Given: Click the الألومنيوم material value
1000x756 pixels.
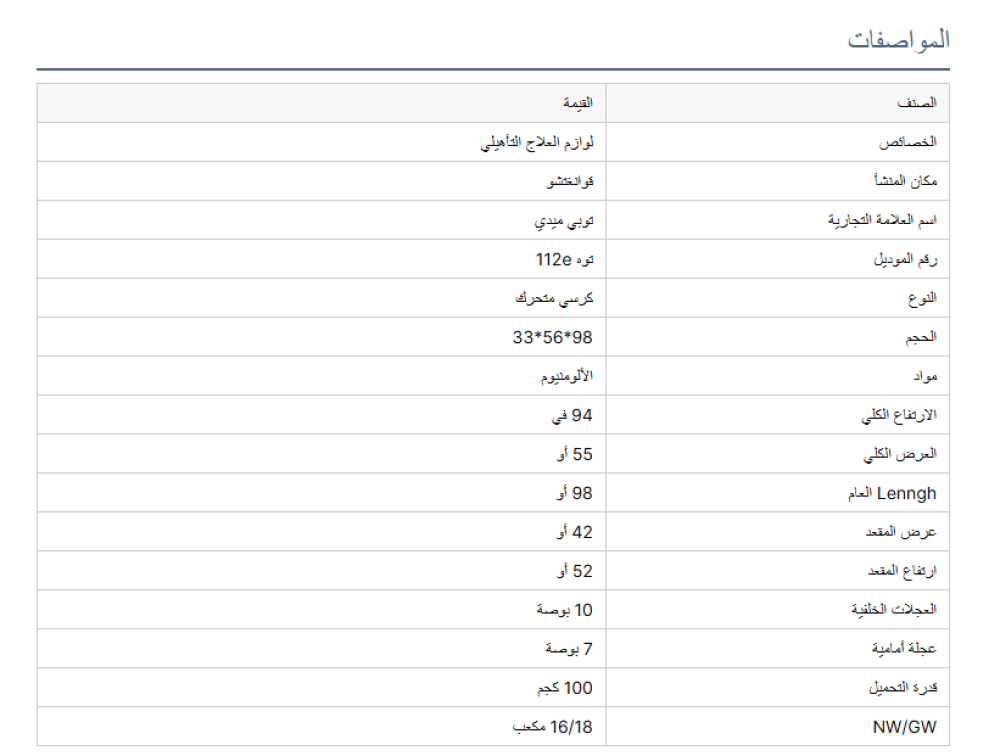Looking at the screenshot, I should click(562, 376).
